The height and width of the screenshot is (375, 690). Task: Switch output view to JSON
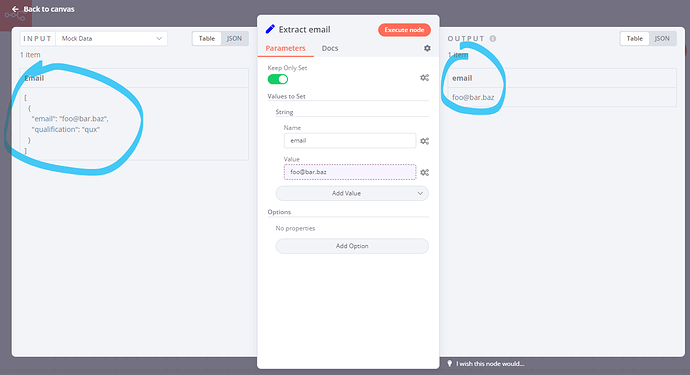662,39
